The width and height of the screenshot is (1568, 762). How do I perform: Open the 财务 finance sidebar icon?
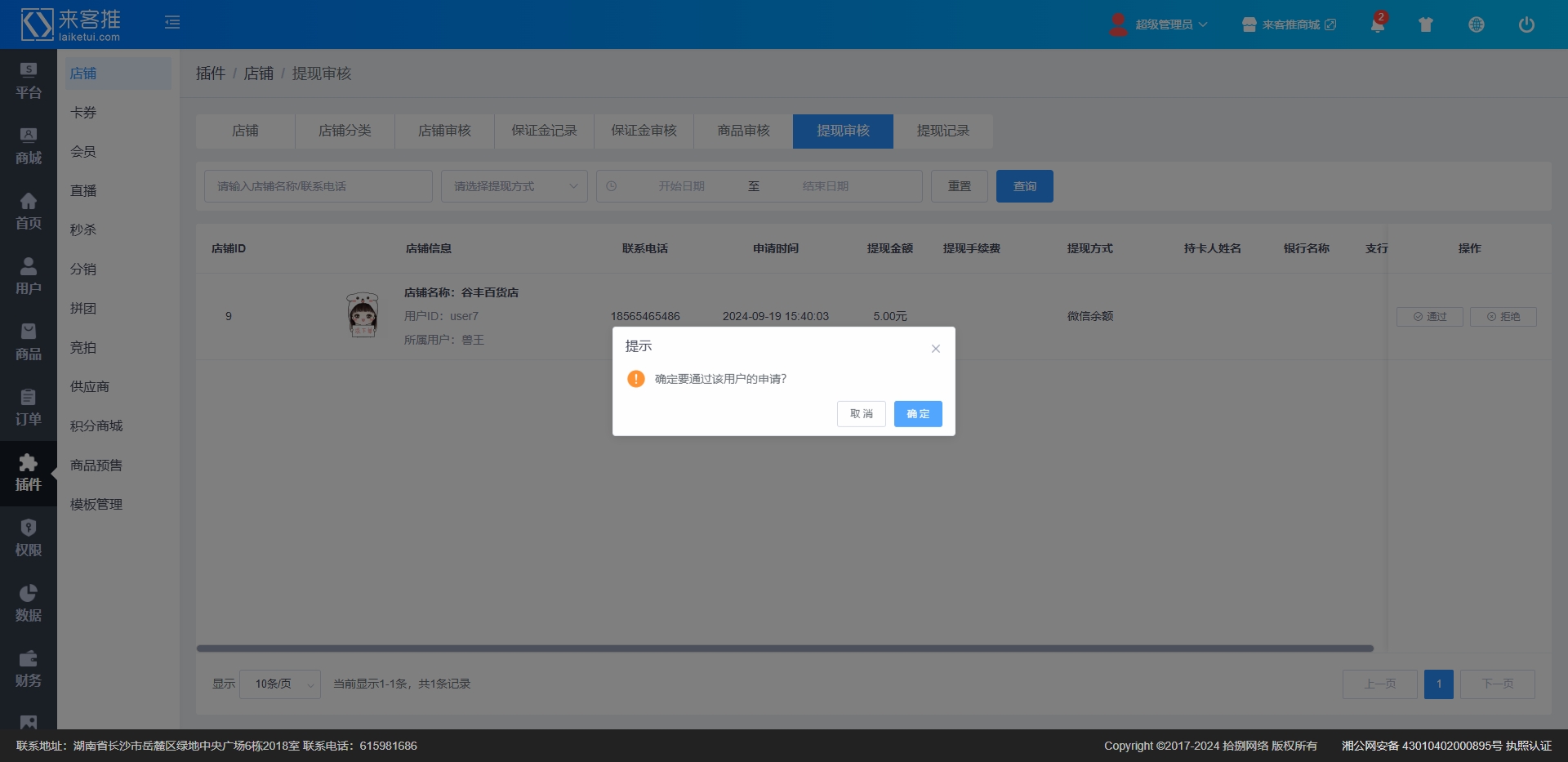28,669
